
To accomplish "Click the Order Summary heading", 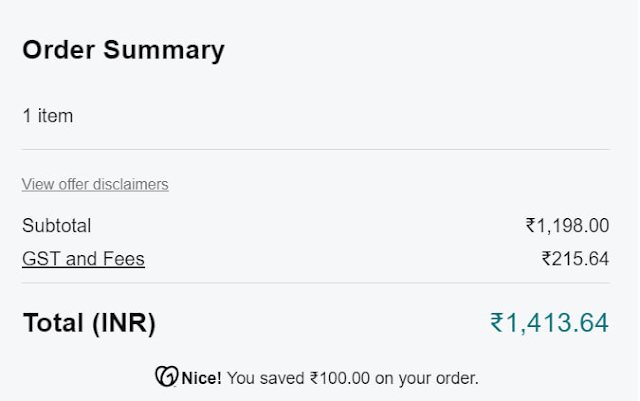I will [123, 49].
